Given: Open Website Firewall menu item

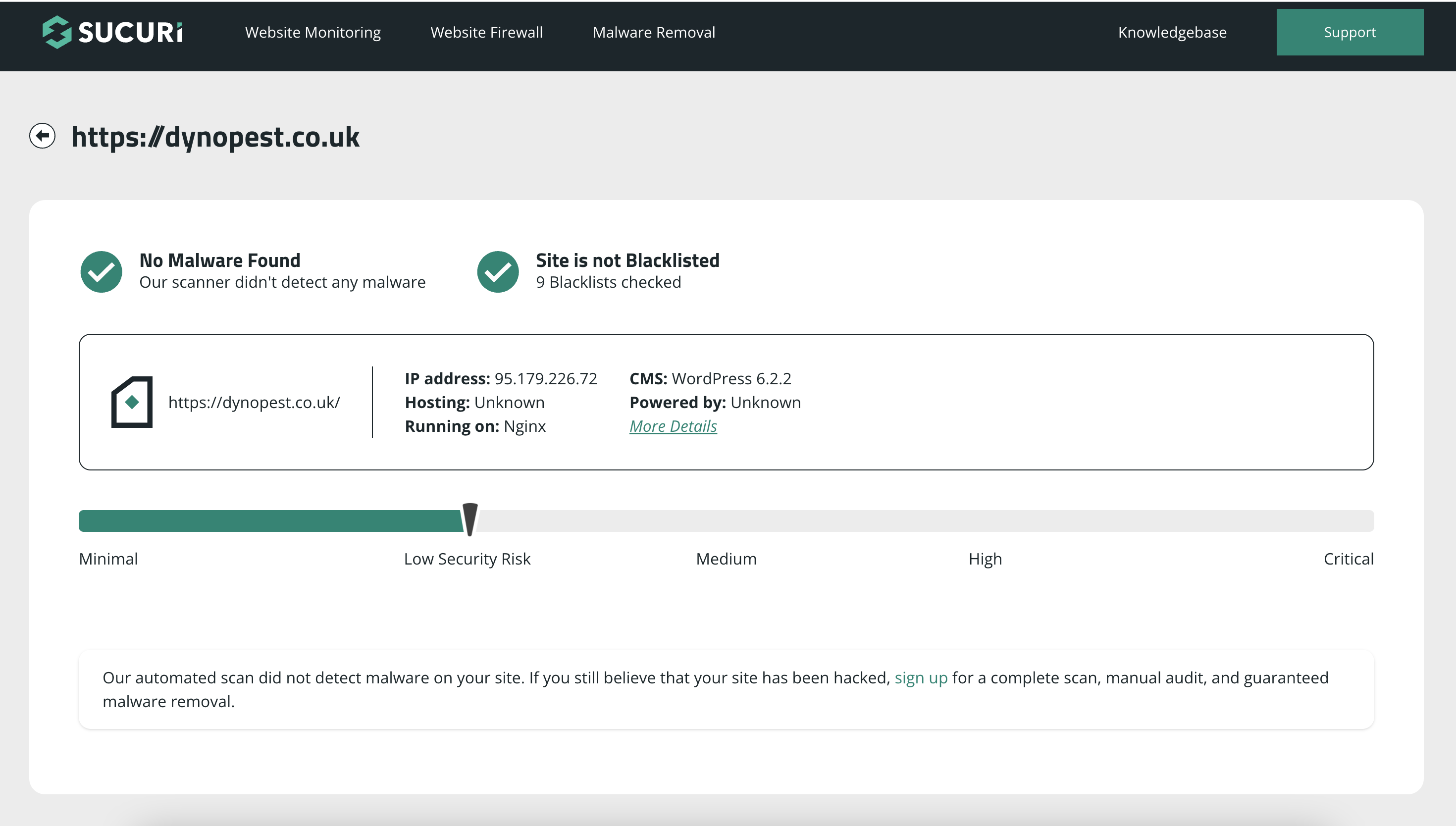Looking at the screenshot, I should [486, 32].
